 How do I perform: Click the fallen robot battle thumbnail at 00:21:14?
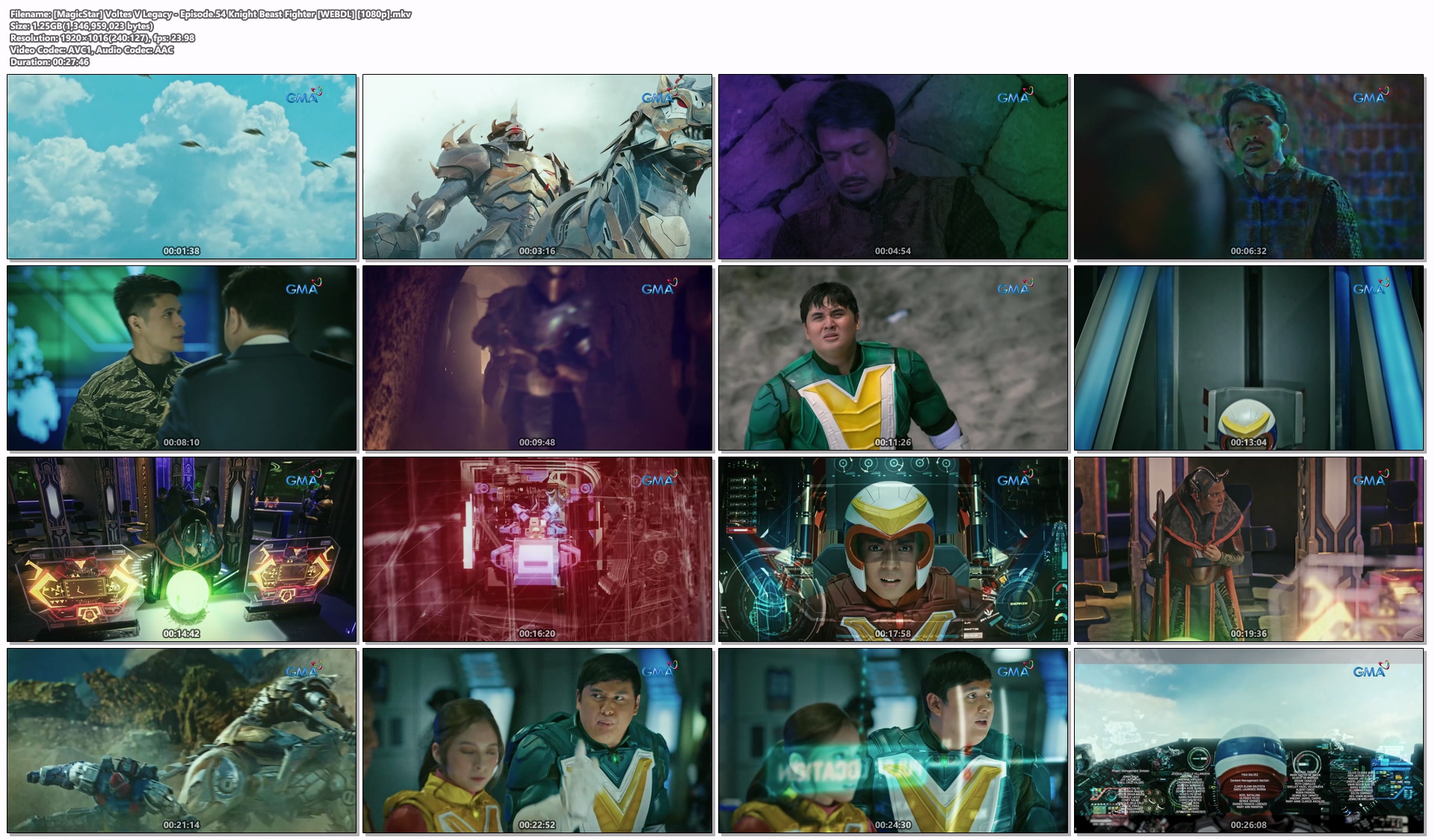coord(182,740)
